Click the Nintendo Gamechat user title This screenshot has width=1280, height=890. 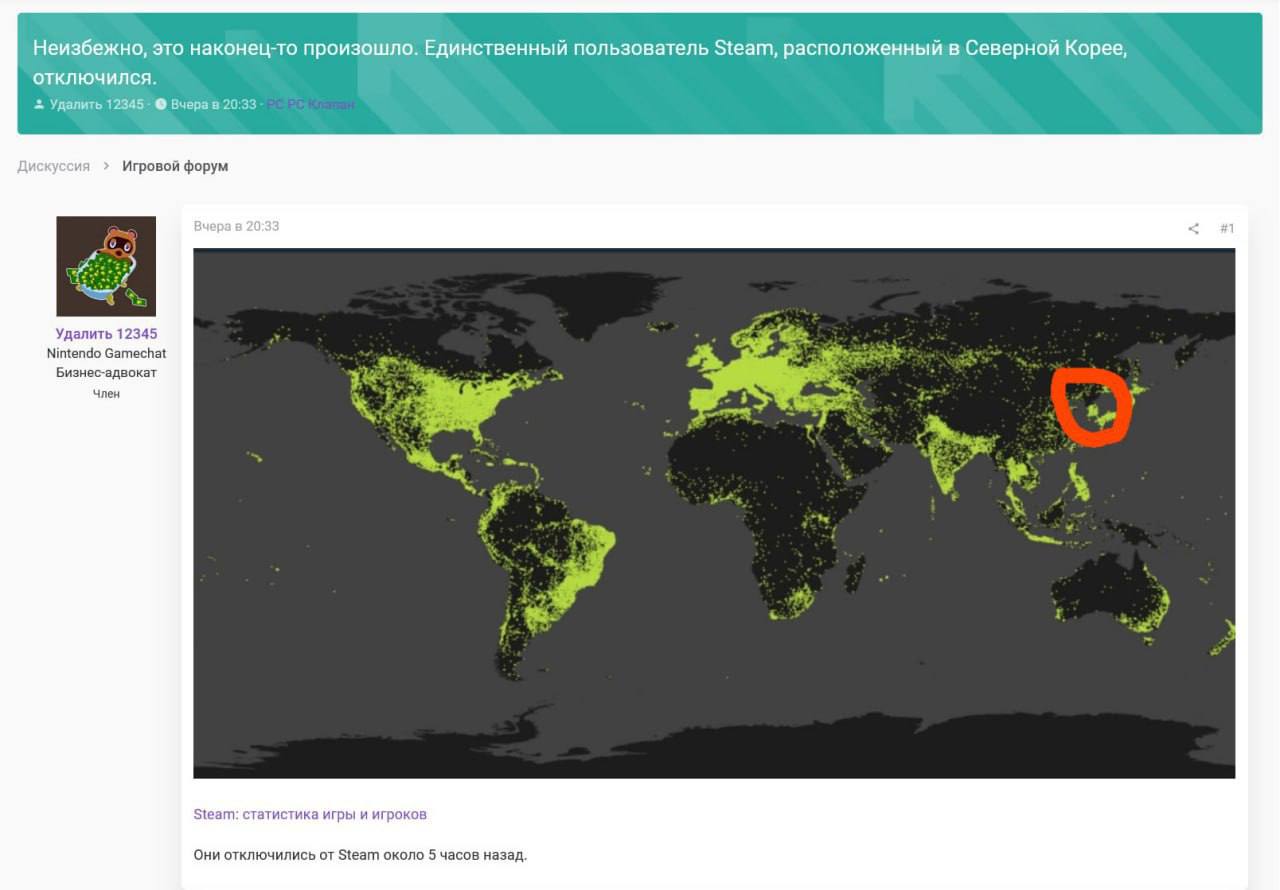tap(106, 353)
